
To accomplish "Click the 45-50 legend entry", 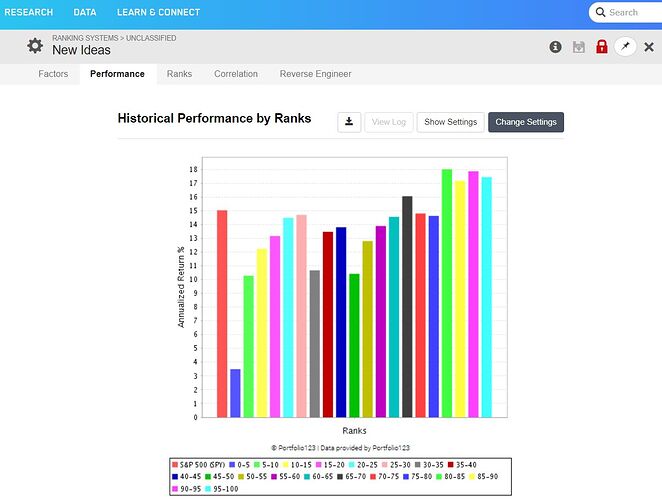I will coord(220,477).
